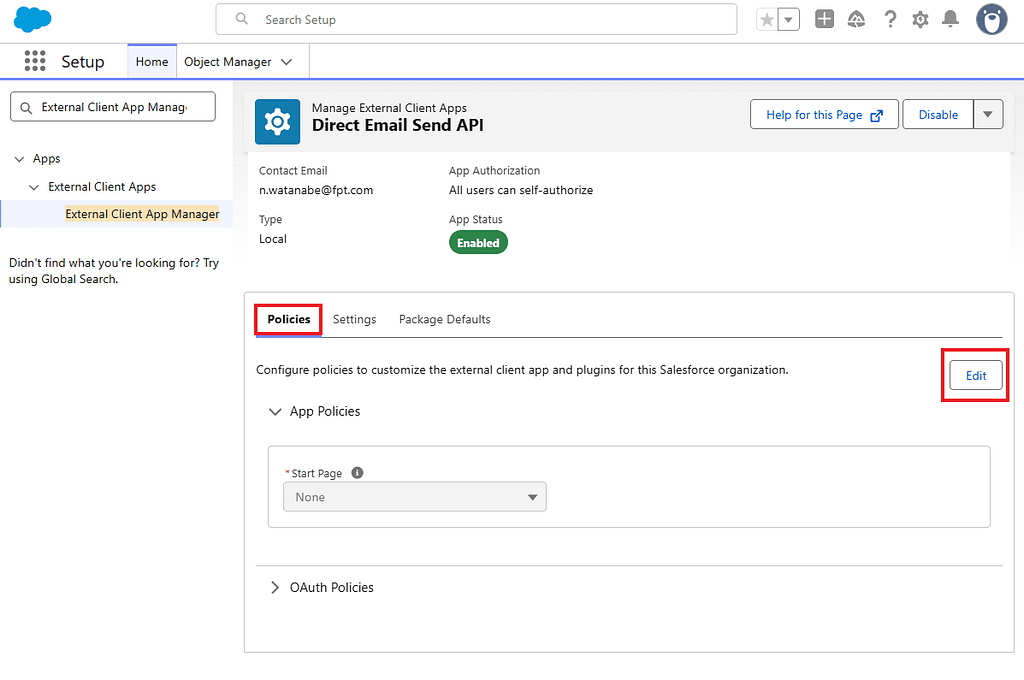Switch to the Package Defaults tab
Viewport: 1024px width, 680px height.
(x=445, y=319)
